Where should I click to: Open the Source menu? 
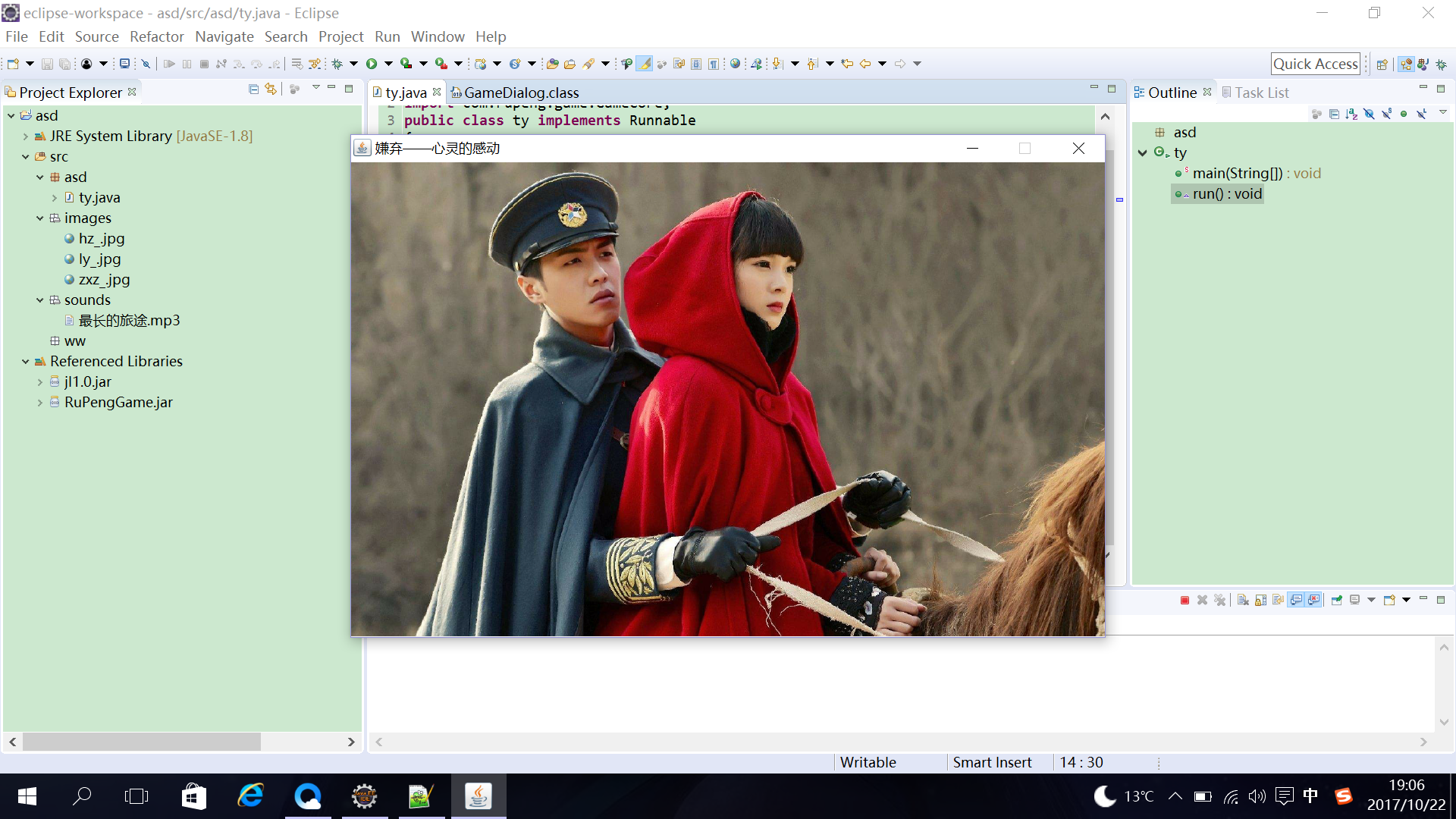96,36
